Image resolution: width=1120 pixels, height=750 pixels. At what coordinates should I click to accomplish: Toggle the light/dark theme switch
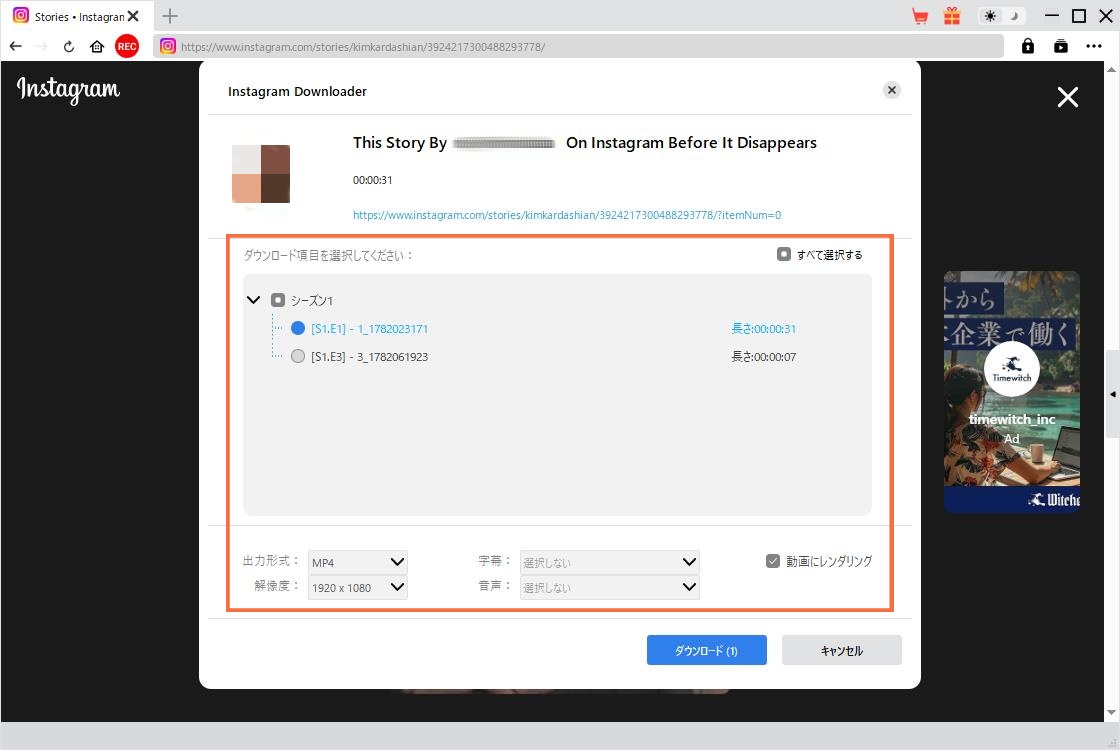[1001, 16]
